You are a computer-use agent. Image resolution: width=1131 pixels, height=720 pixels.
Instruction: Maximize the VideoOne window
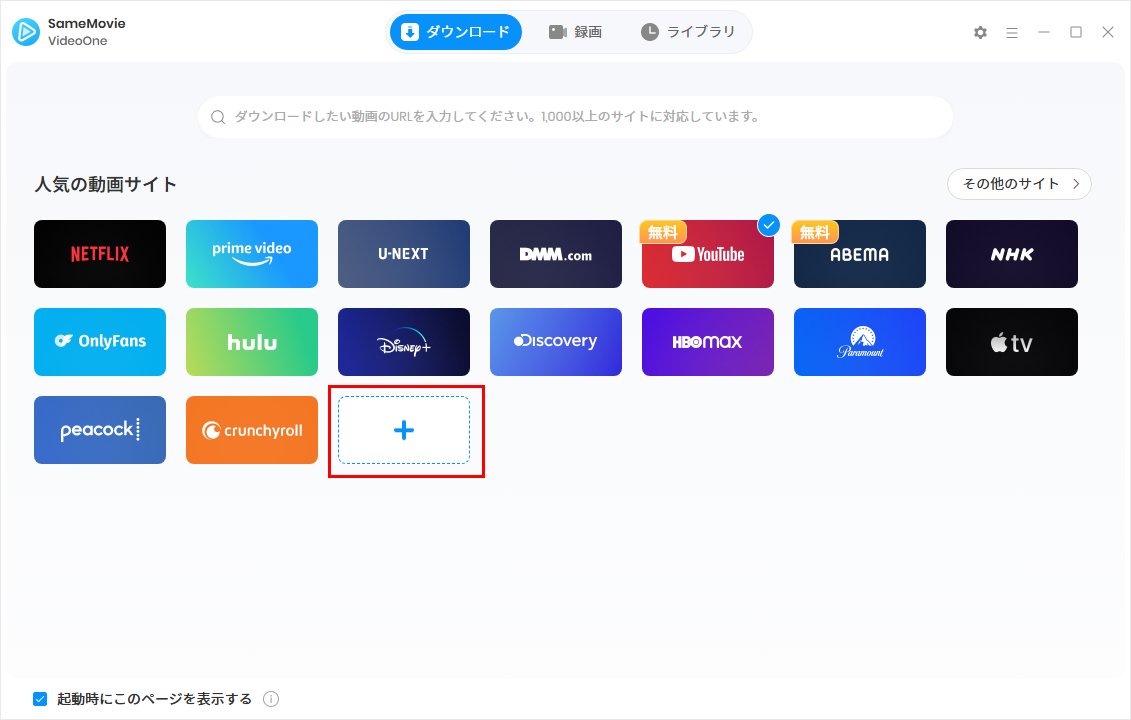[1075, 32]
